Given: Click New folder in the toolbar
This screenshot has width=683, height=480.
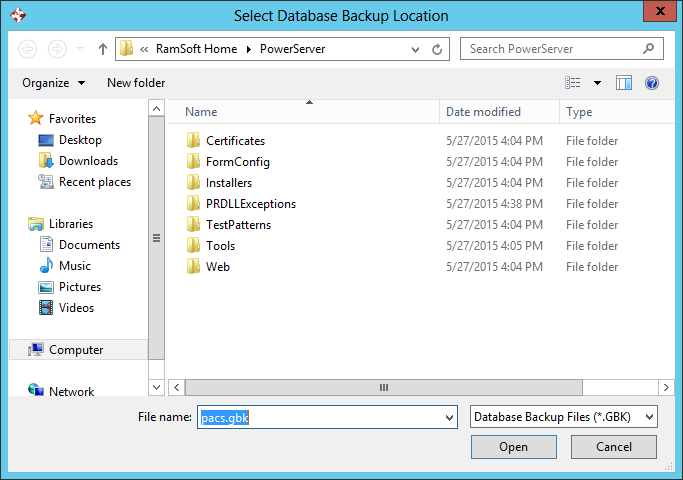Looking at the screenshot, I should [136, 83].
